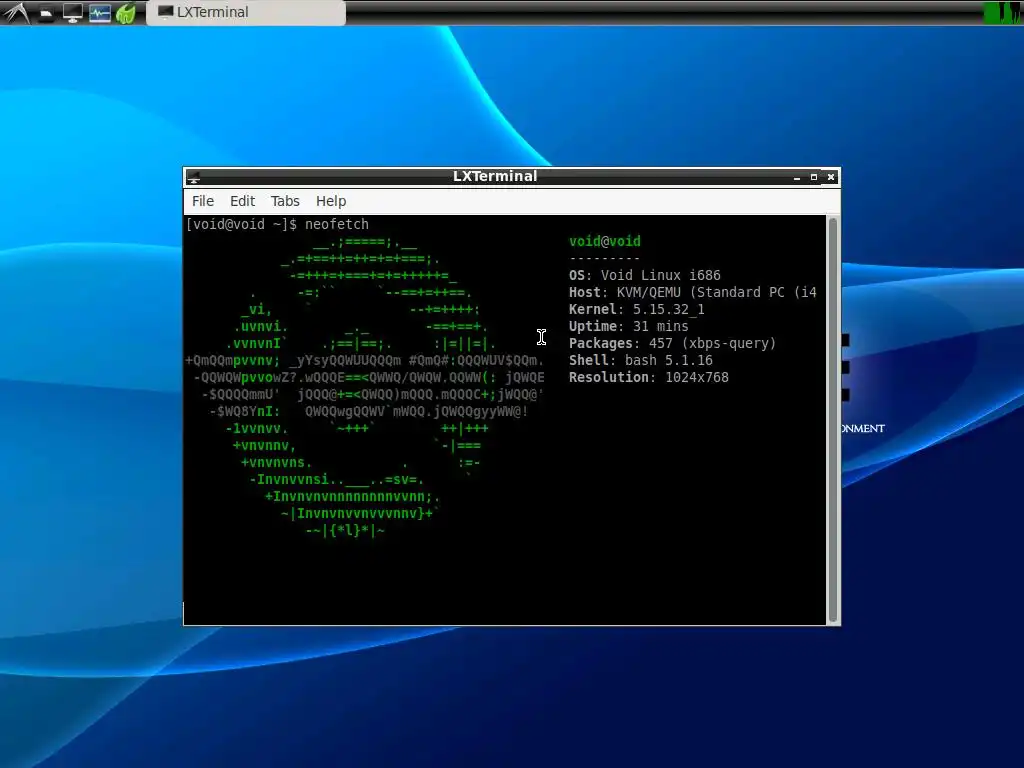The image size is (1024, 768).
Task: Click the 'Packages: 457 (xbps-query)' line
Action: tap(673, 343)
